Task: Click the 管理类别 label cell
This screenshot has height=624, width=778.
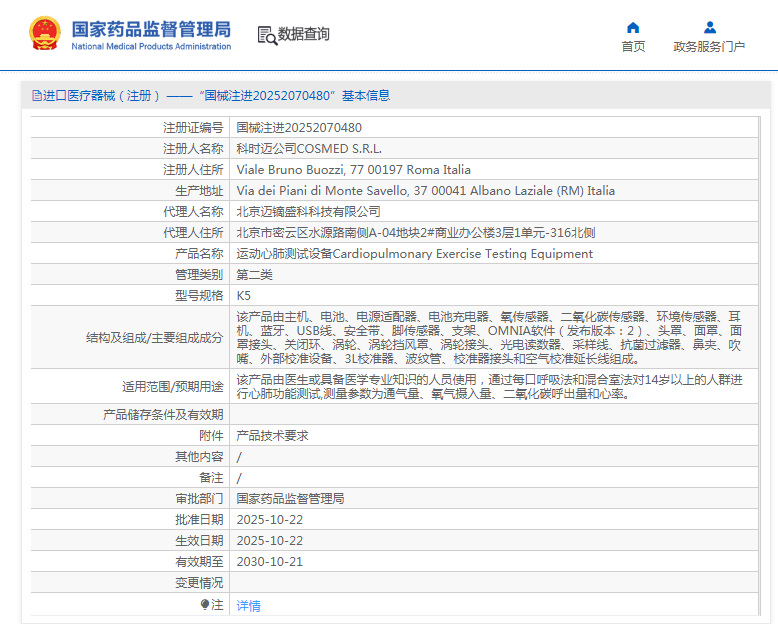Action: click(130, 275)
